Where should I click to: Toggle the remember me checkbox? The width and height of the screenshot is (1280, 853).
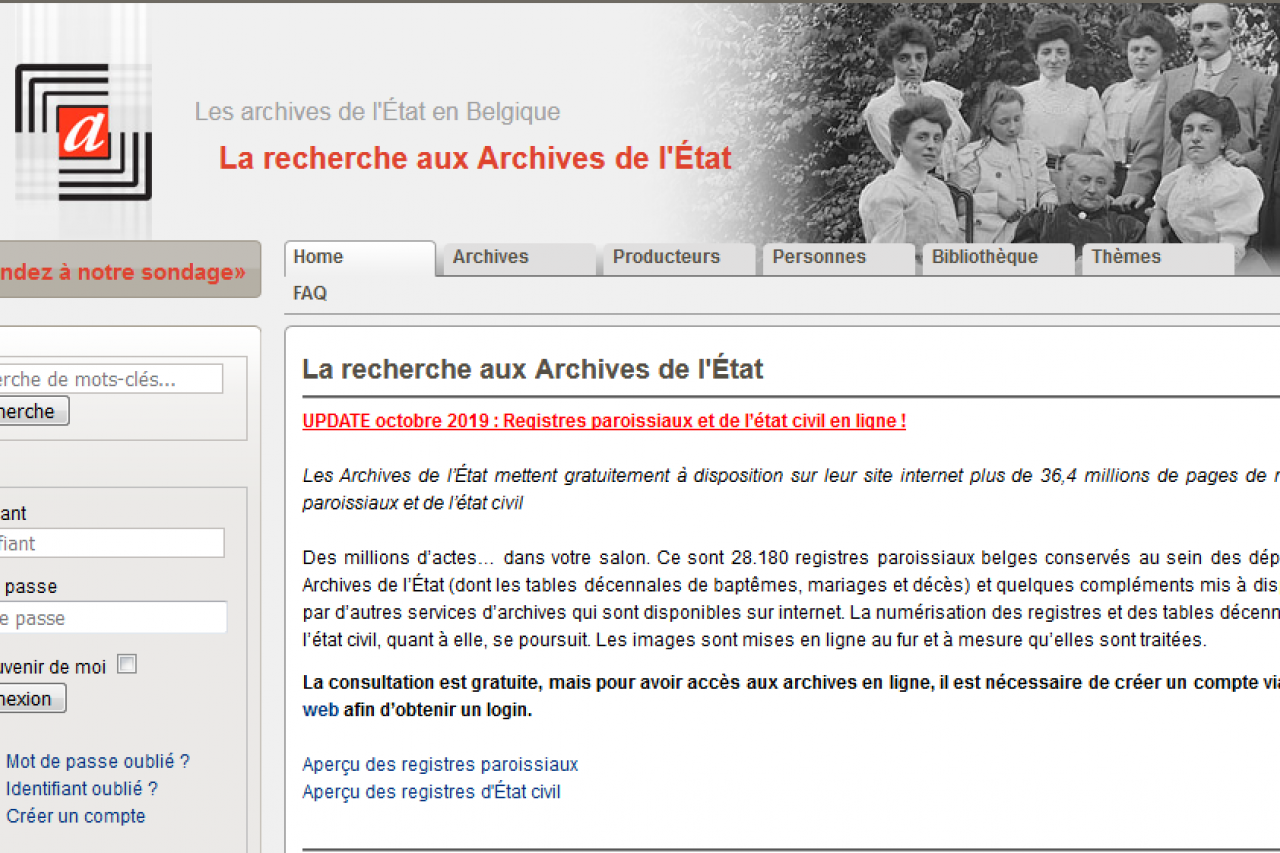click(127, 664)
